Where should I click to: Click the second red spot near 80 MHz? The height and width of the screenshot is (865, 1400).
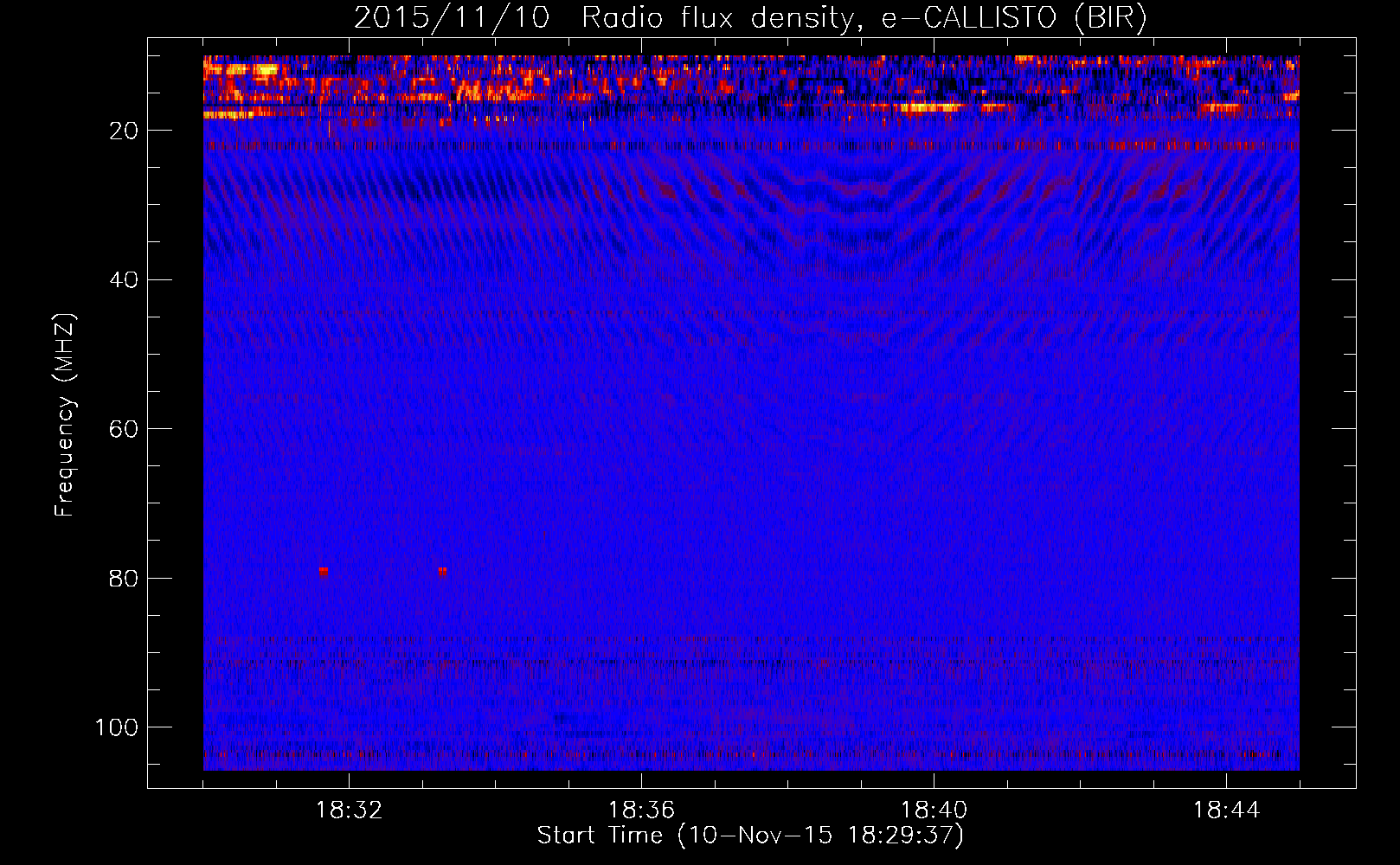point(442,572)
